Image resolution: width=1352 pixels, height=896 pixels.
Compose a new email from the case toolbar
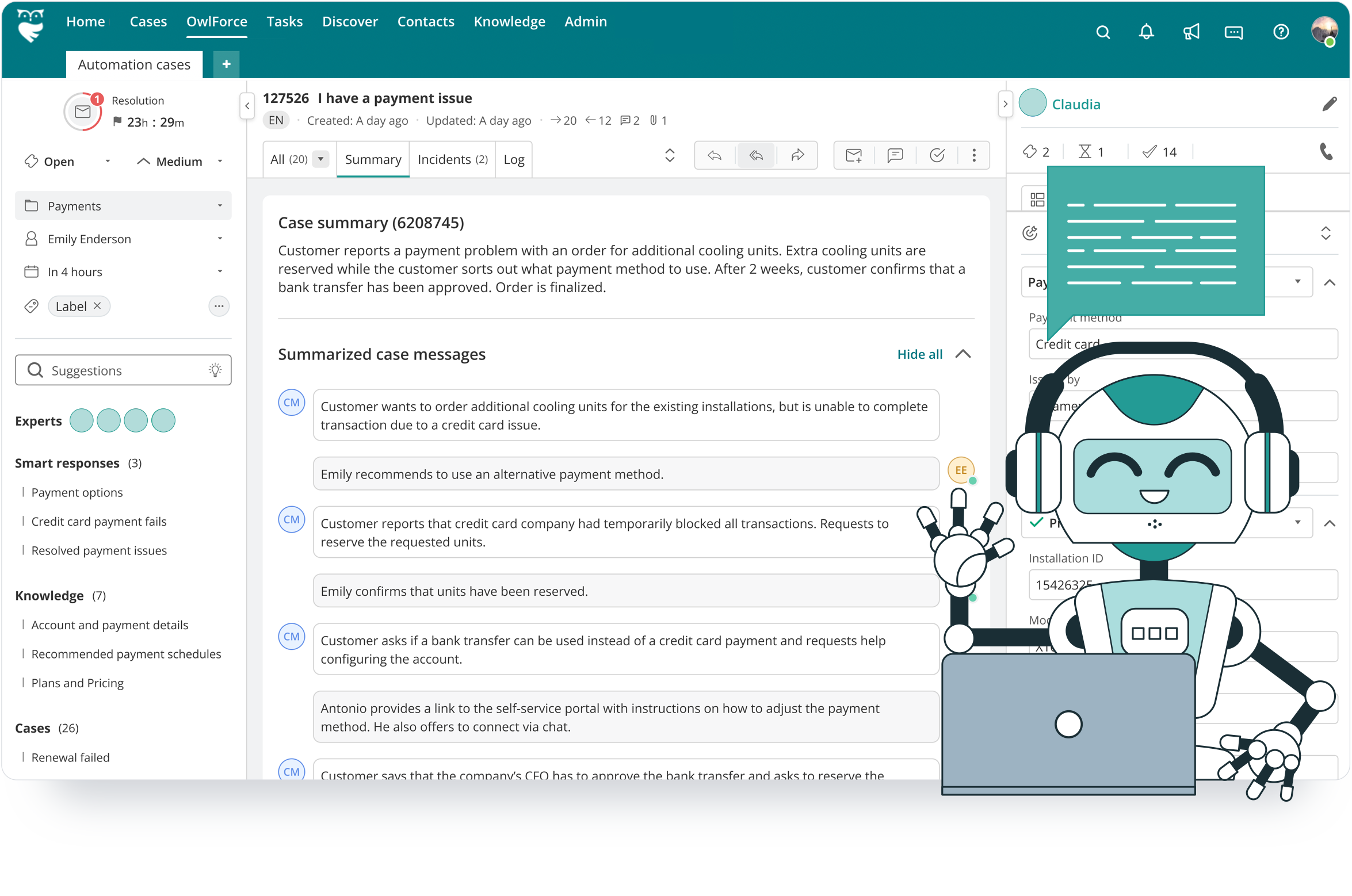pyautogui.click(x=853, y=155)
